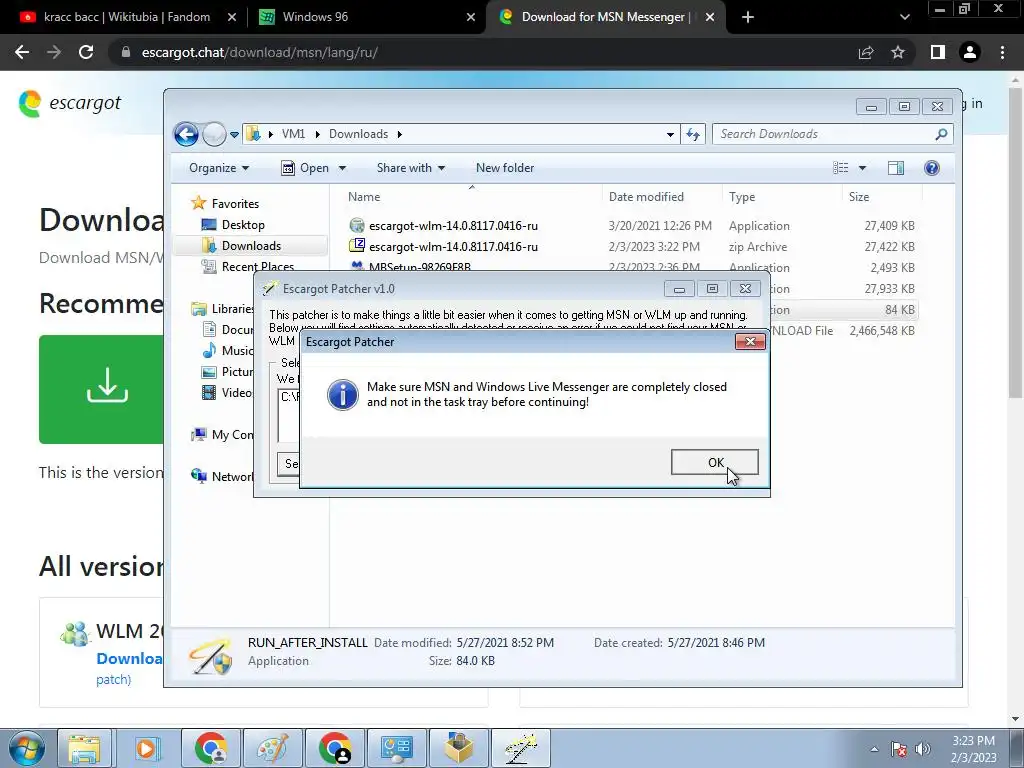
Task: Open the Share with menu
Action: (x=411, y=168)
